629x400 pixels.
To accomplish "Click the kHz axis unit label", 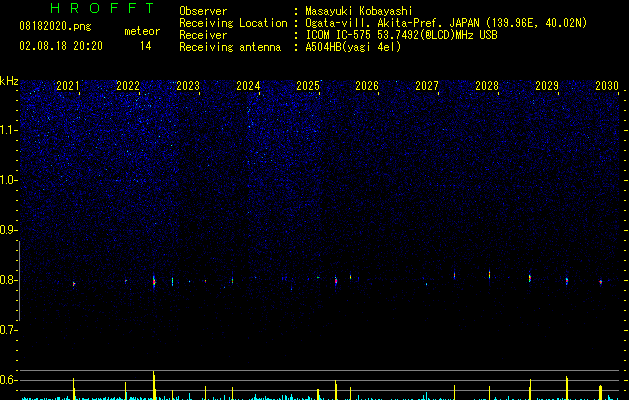I will pyautogui.click(x=9, y=81).
